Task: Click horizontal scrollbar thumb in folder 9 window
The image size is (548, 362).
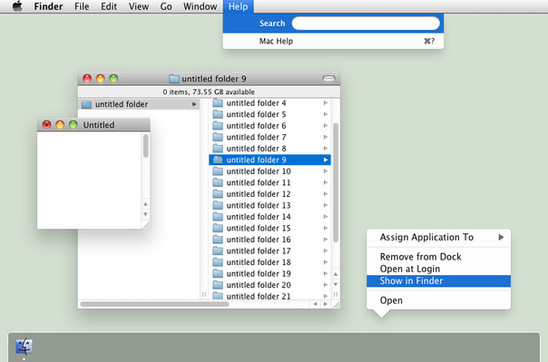Action: pyautogui.click(x=154, y=304)
